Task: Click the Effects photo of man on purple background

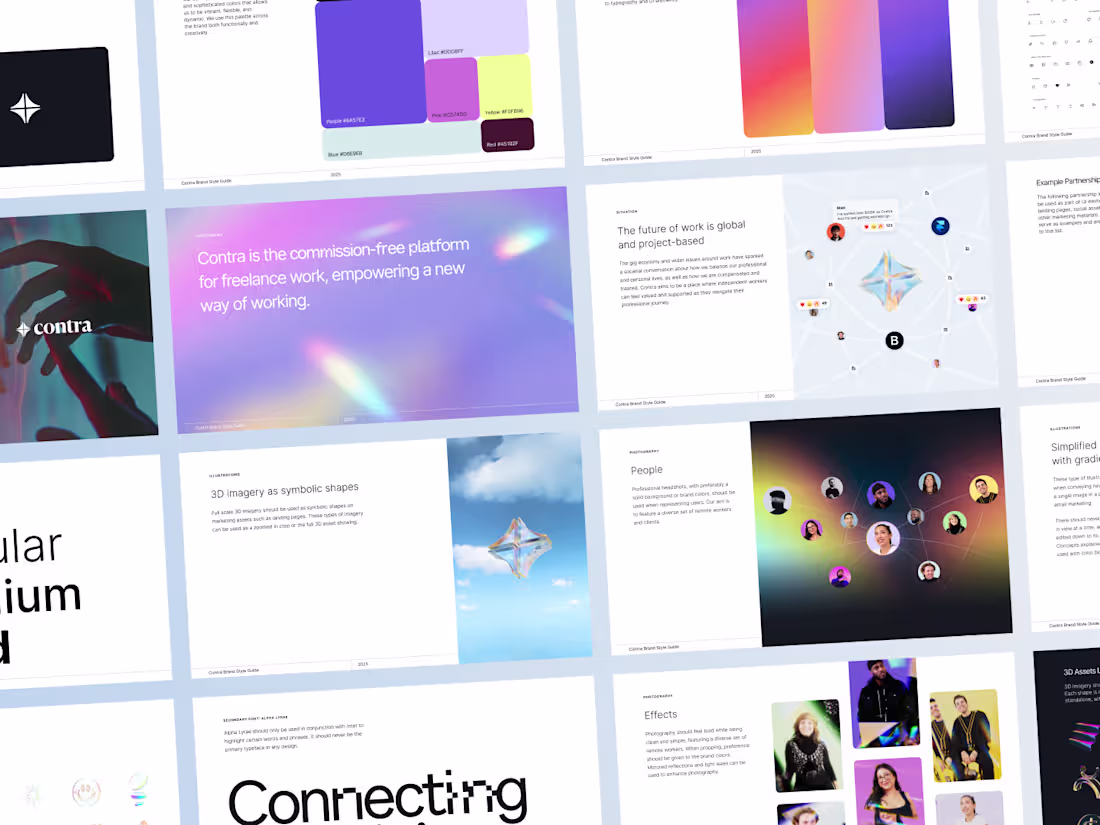Action: click(884, 702)
